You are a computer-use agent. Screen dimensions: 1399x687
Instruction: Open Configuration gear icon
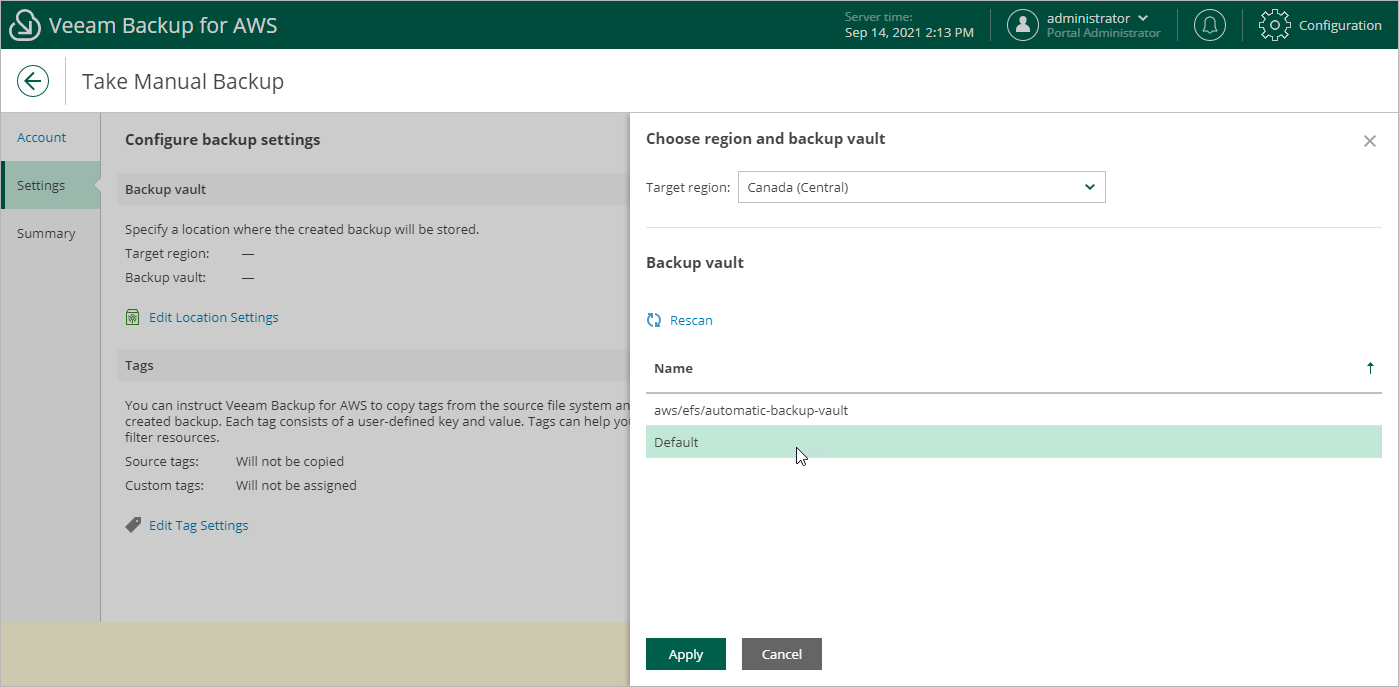(1275, 25)
